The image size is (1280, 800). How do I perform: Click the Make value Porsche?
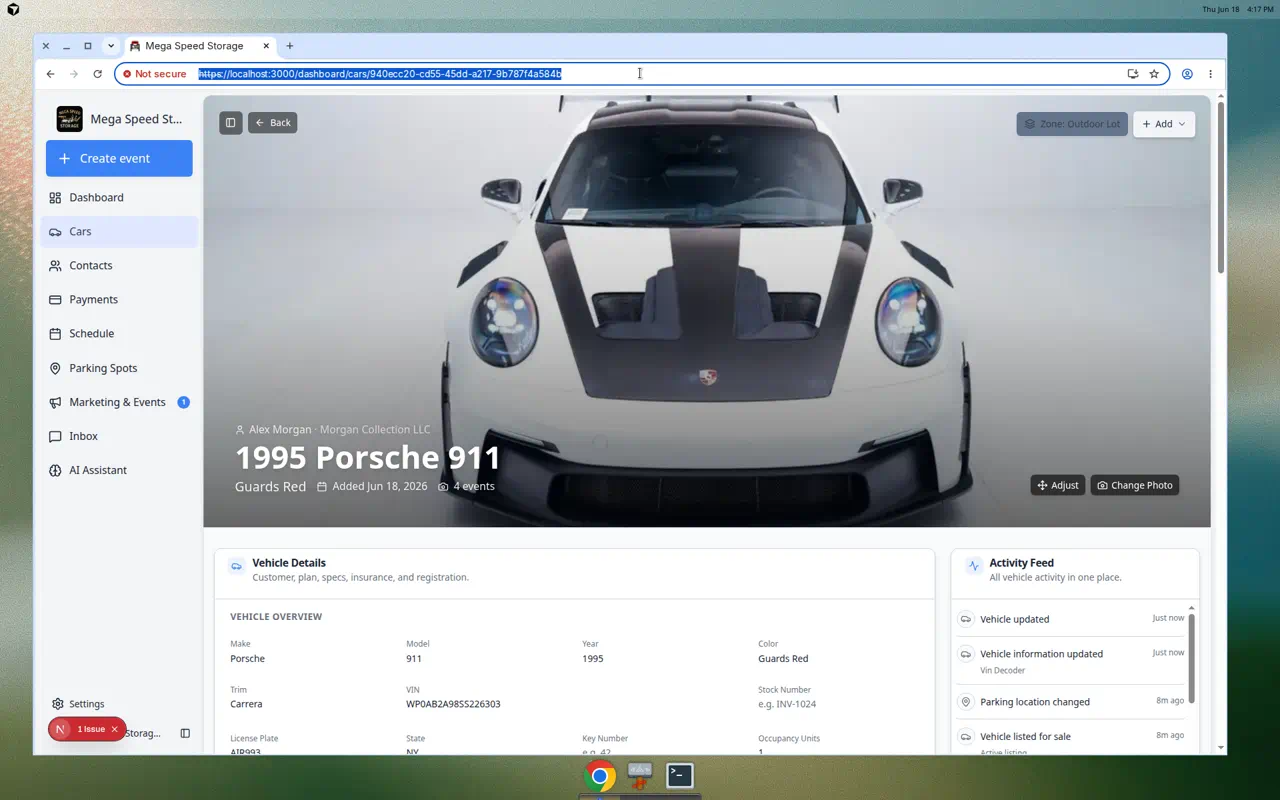coord(247,659)
